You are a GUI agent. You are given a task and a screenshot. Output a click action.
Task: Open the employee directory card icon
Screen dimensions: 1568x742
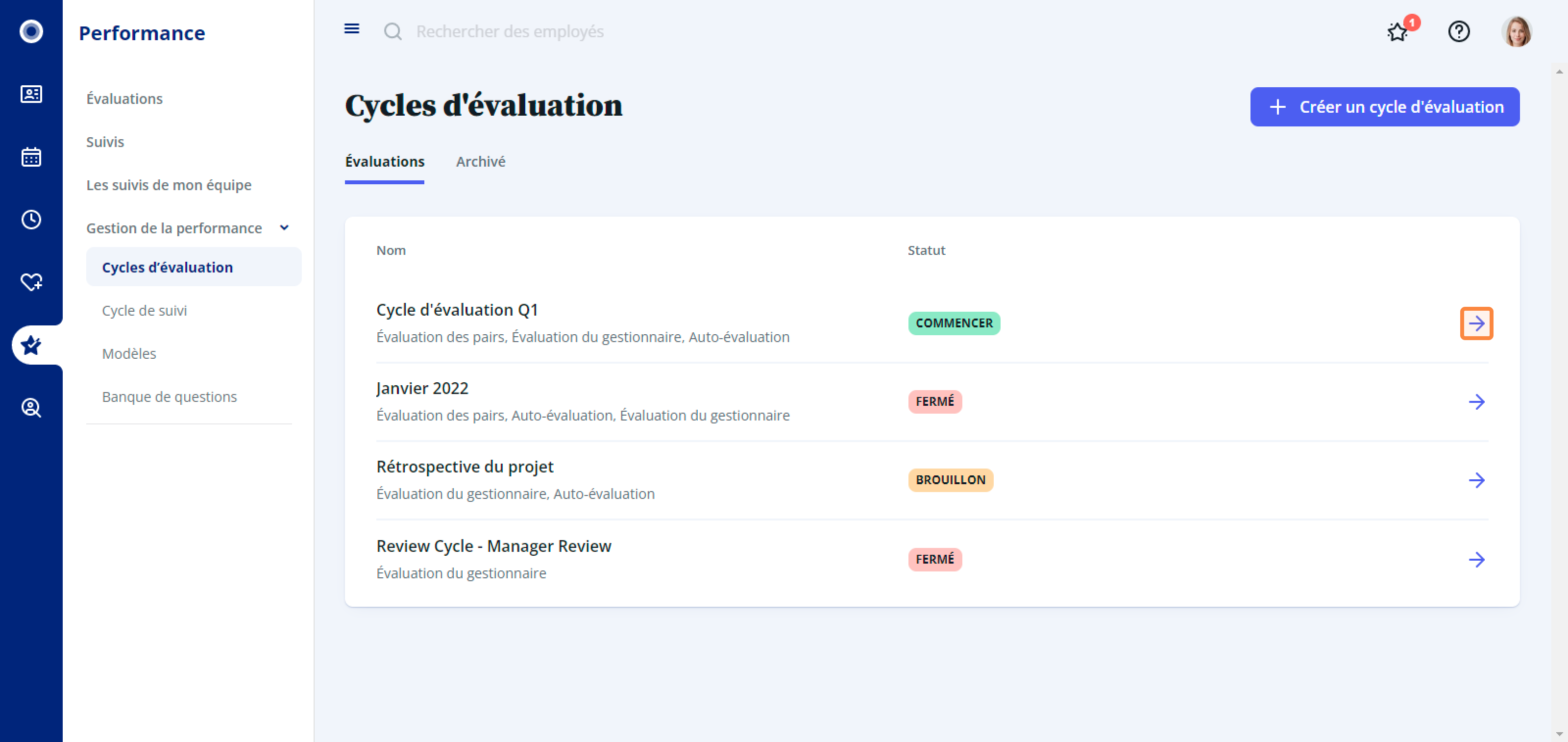[31, 95]
